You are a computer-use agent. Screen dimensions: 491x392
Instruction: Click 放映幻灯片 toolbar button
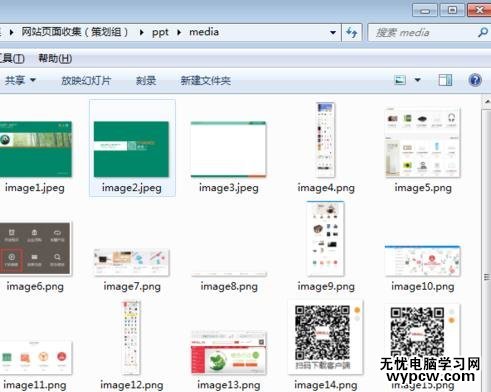click(86, 80)
